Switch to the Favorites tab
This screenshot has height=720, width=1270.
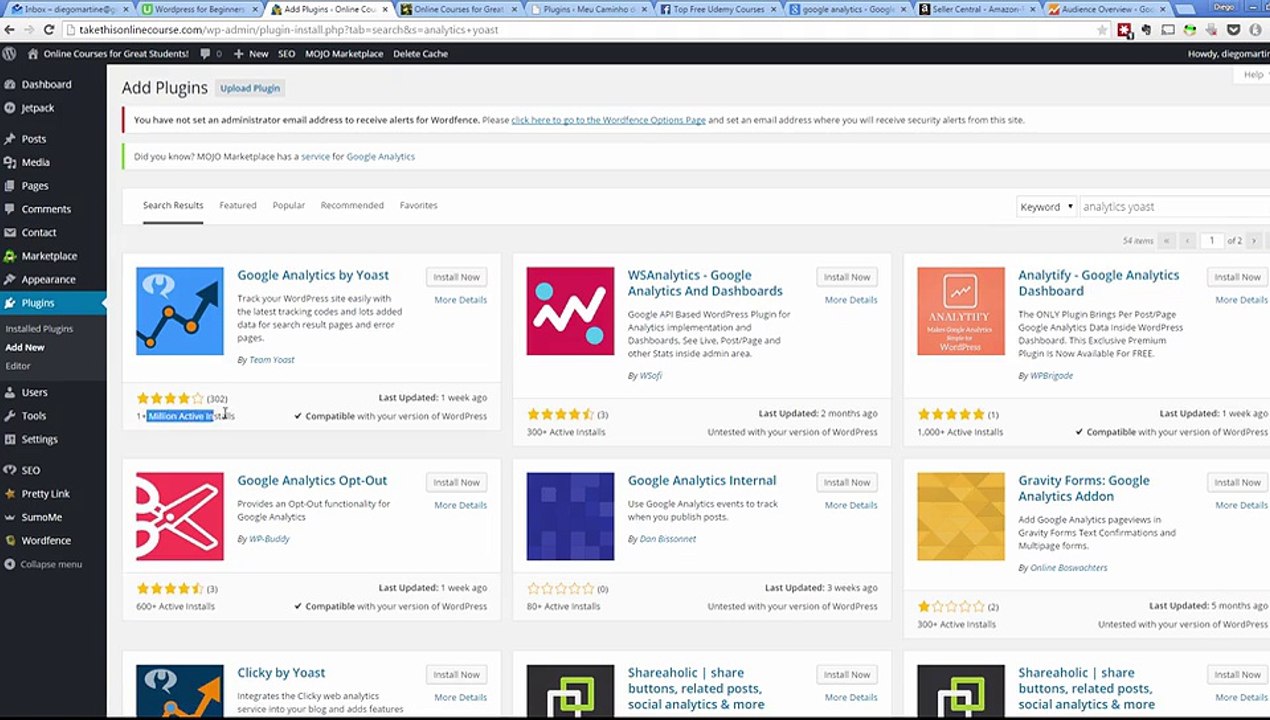coord(418,205)
